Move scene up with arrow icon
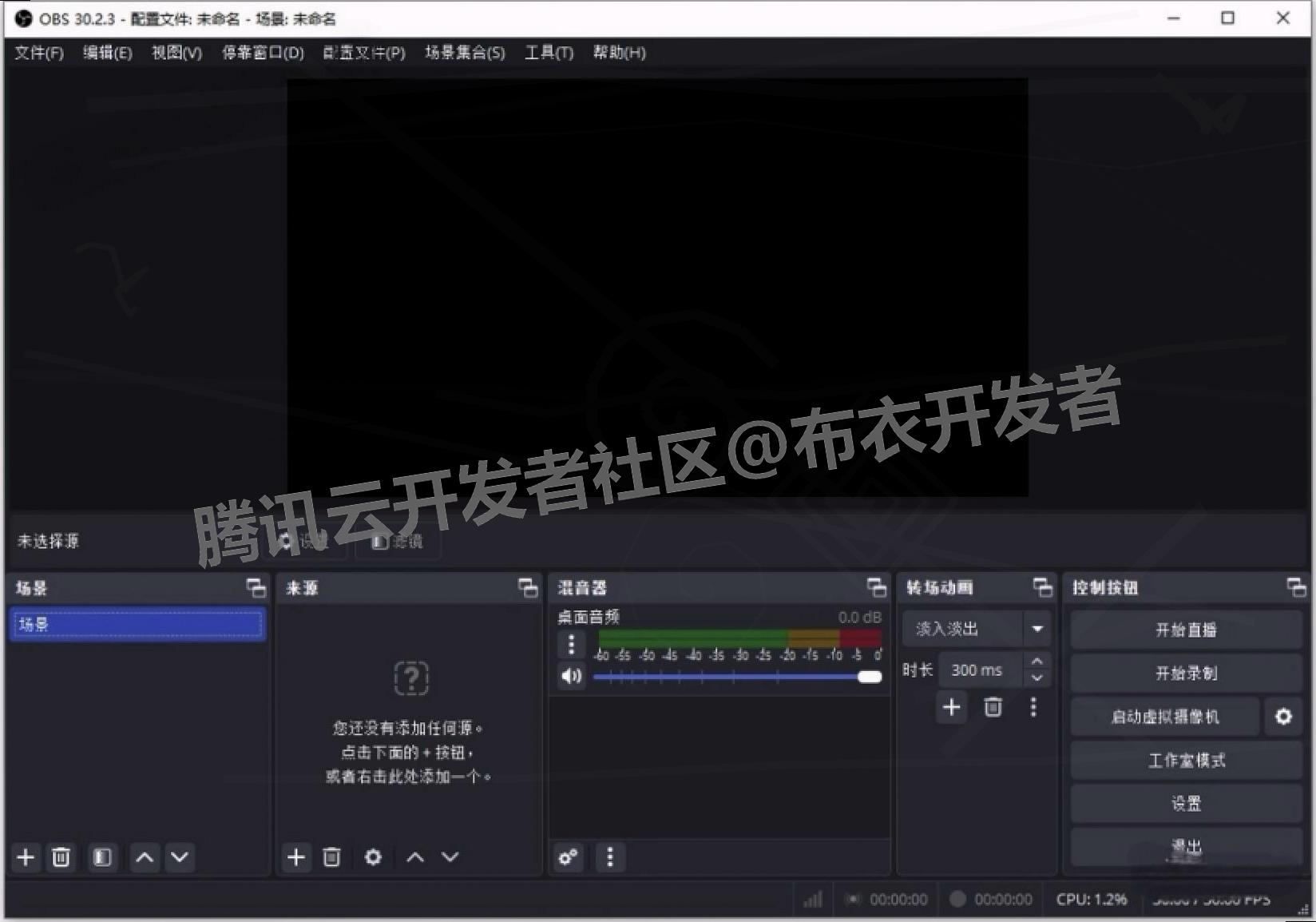1316x922 pixels. [x=145, y=857]
